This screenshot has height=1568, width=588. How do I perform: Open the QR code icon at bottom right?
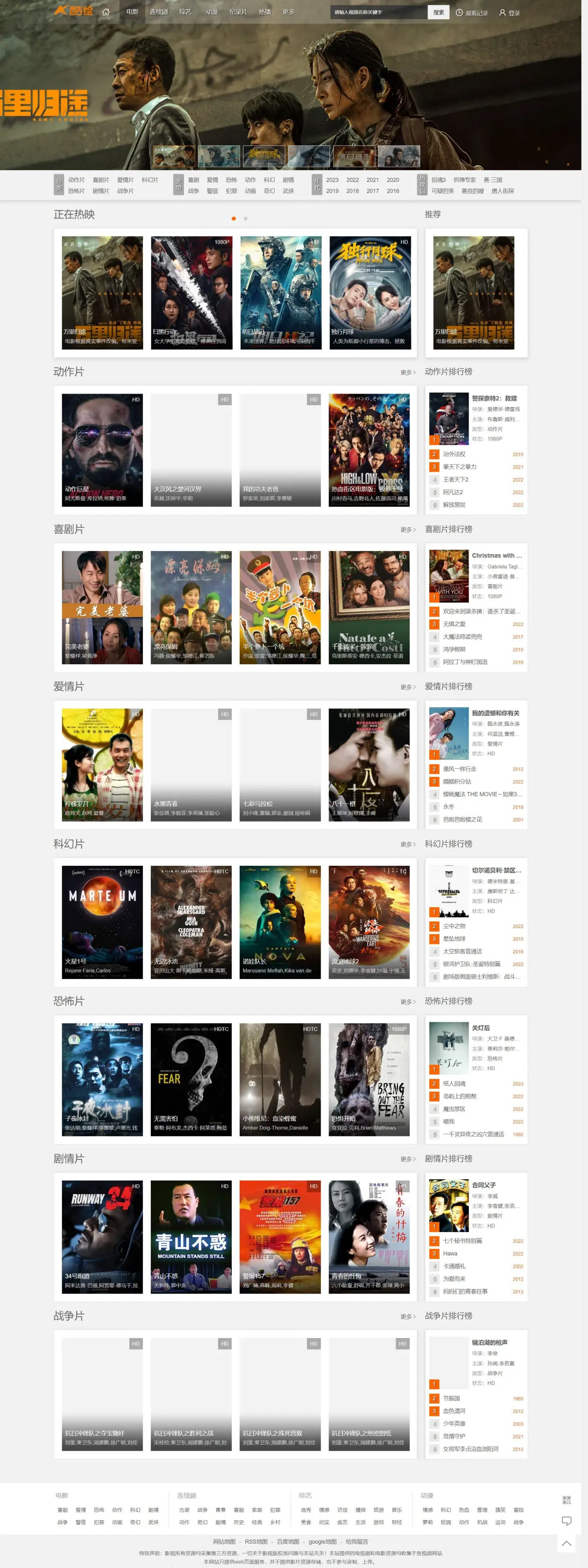click(566, 1500)
